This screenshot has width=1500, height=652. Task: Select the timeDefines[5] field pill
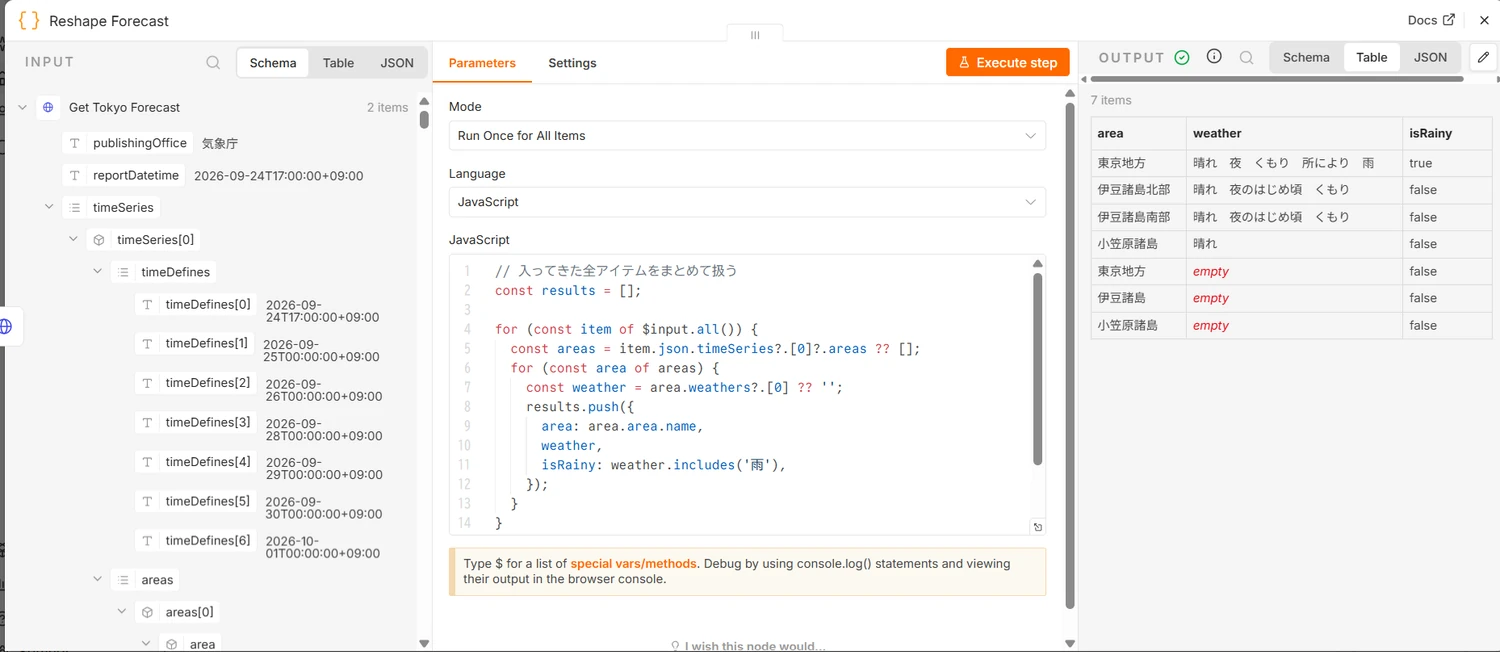click(195, 501)
